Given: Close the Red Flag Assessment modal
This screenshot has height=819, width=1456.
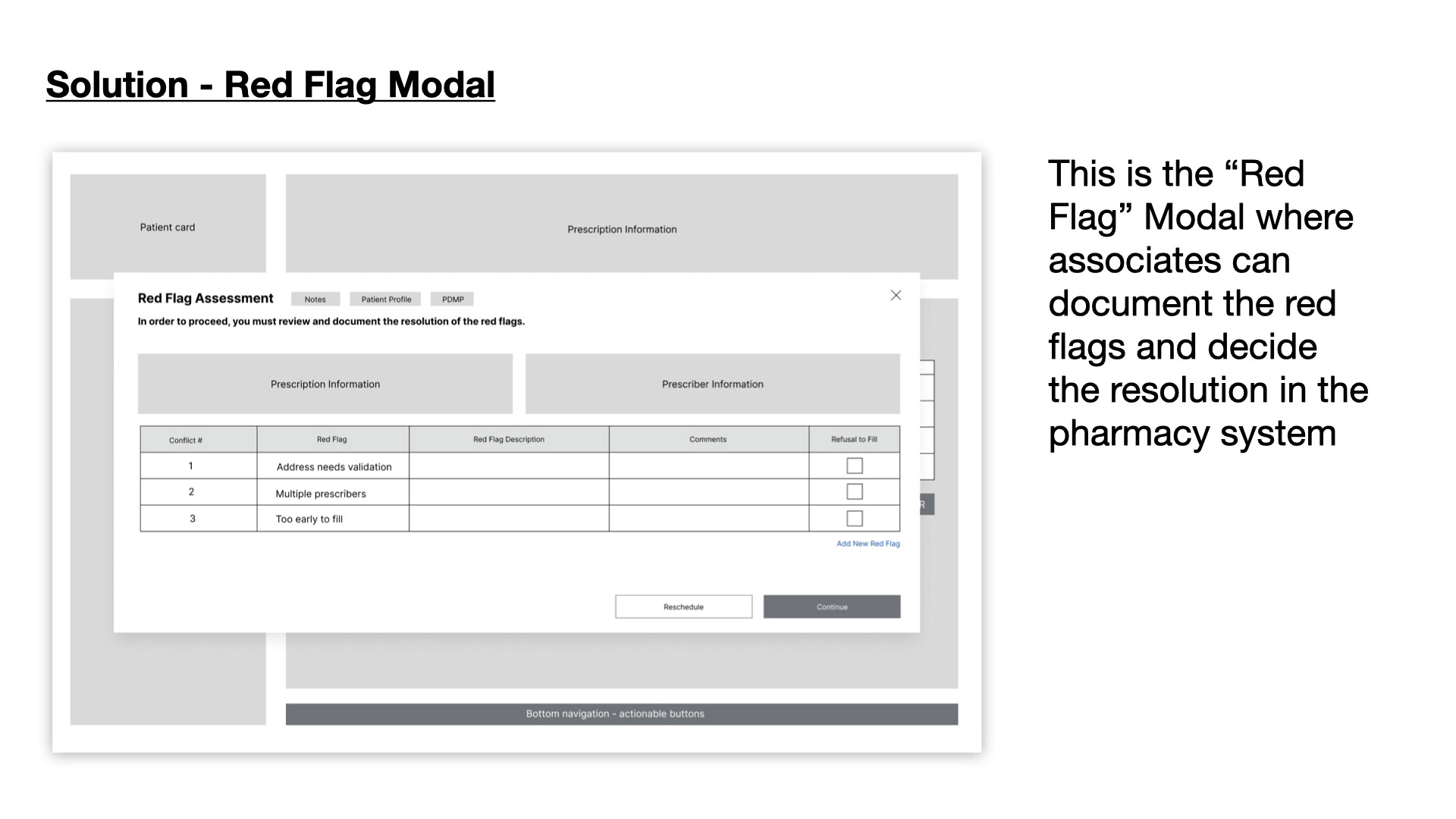Looking at the screenshot, I should pyautogui.click(x=896, y=296).
